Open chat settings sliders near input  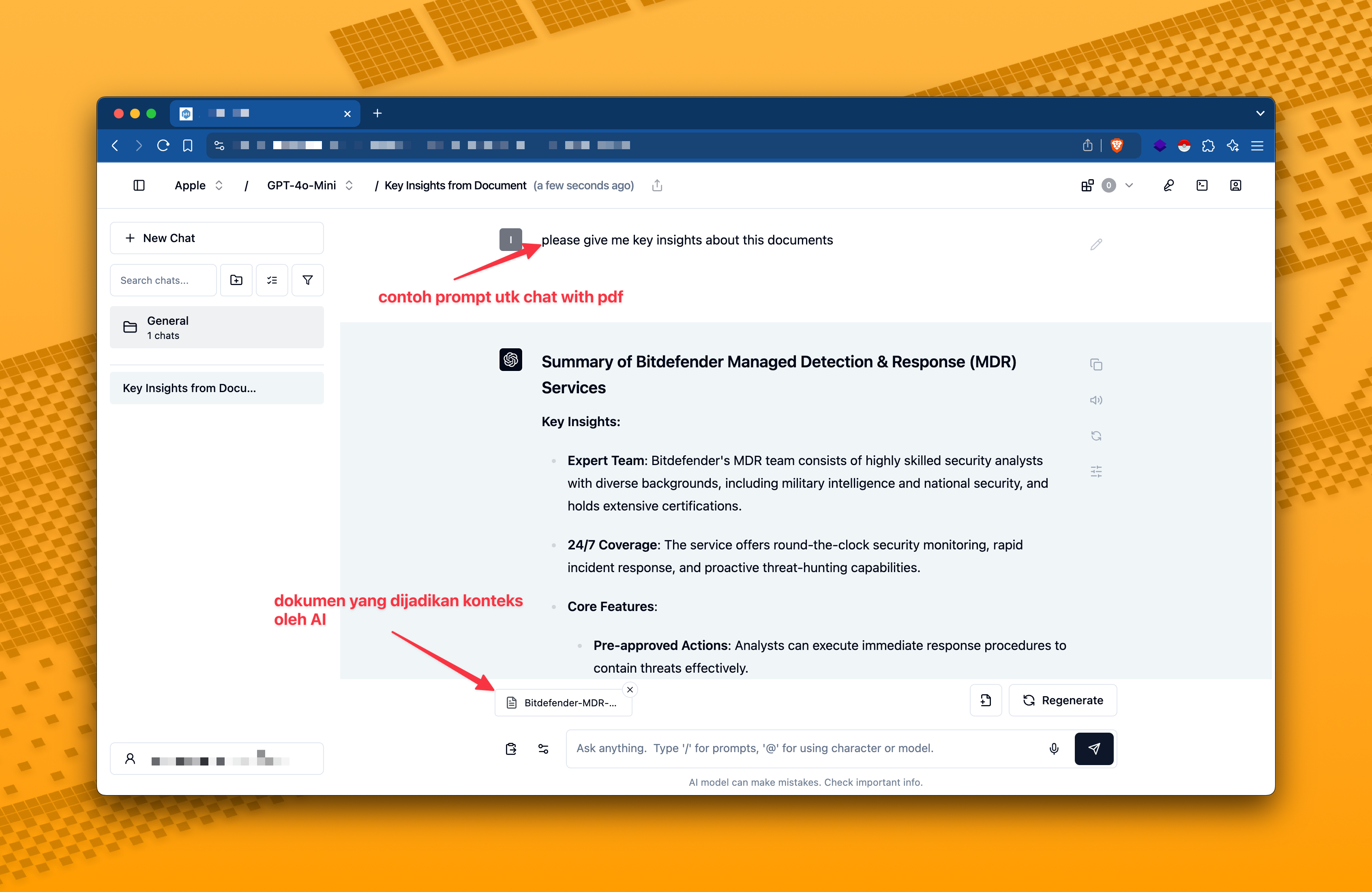[x=543, y=748]
